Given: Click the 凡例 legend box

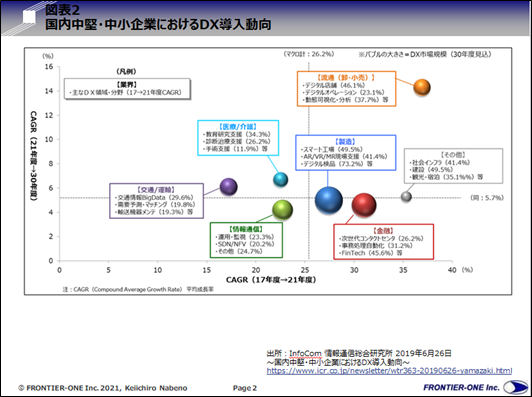Looking at the screenshot, I should click(127, 89).
